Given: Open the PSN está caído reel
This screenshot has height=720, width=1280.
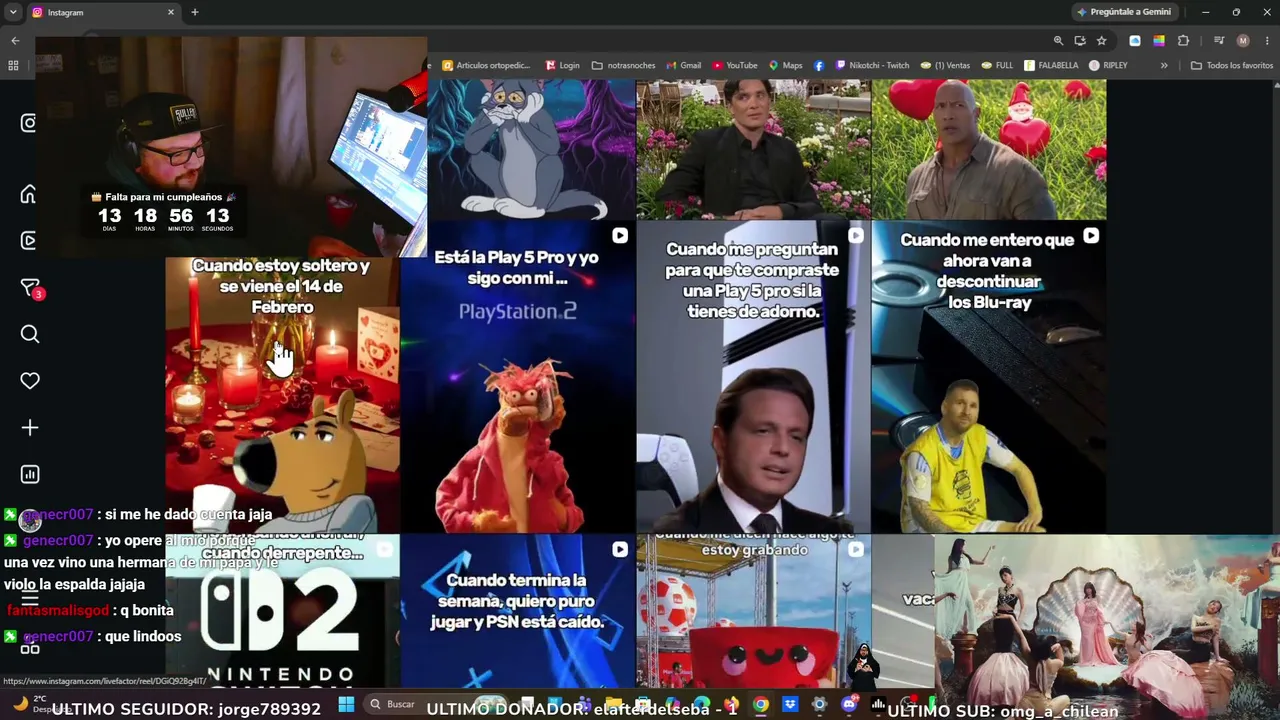Looking at the screenshot, I should coord(517,611).
